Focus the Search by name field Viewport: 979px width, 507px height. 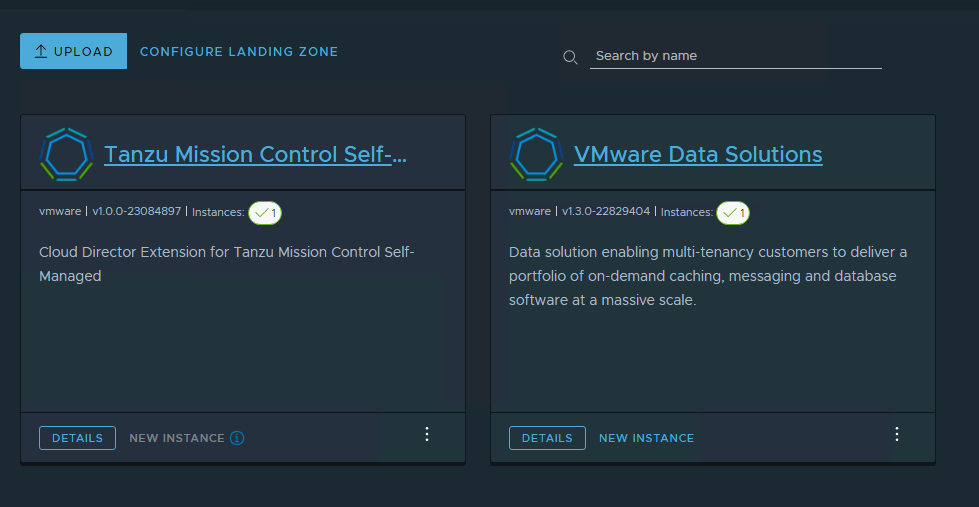coord(735,56)
